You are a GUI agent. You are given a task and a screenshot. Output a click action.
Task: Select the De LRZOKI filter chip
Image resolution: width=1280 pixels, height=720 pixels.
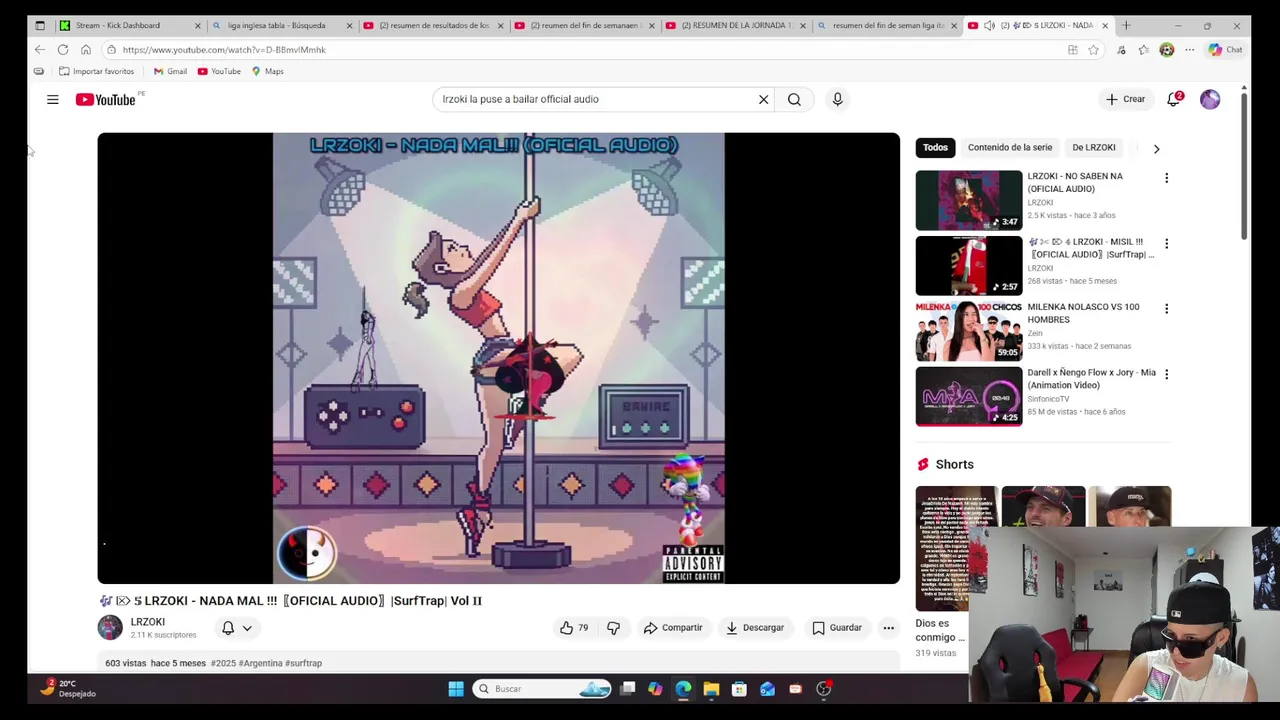[1093, 148]
